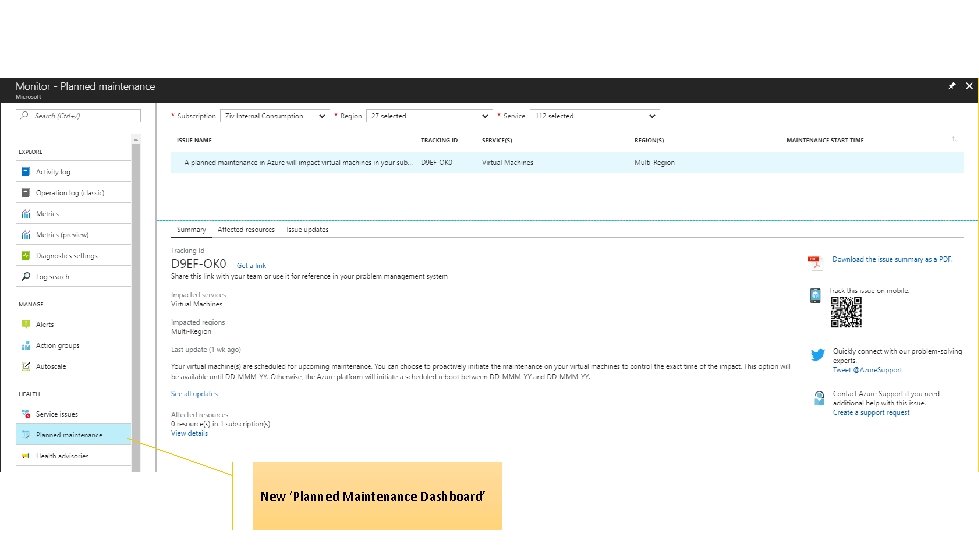Click the Health advisories icon
The width and height of the screenshot is (979, 551).
click(x=26, y=456)
